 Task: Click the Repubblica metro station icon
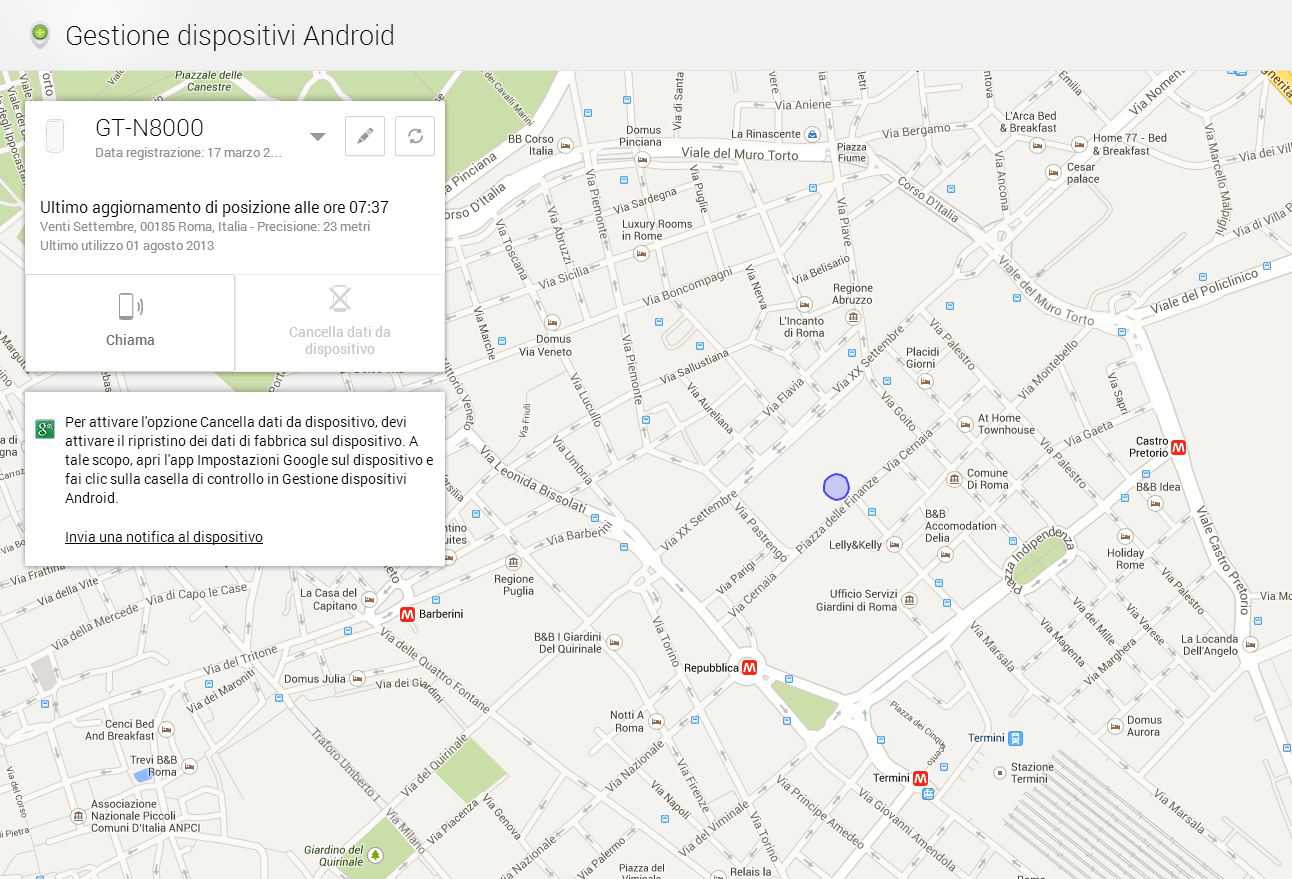(750, 667)
